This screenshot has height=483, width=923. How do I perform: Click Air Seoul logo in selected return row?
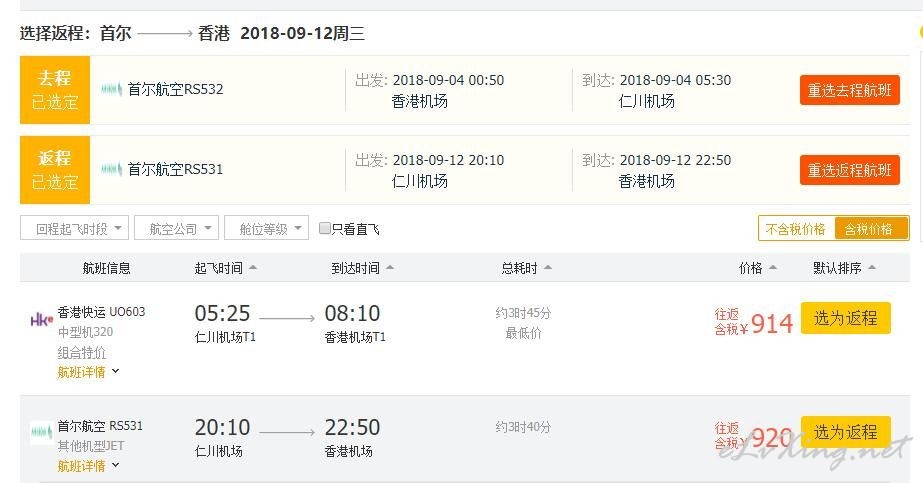point(111,169)
